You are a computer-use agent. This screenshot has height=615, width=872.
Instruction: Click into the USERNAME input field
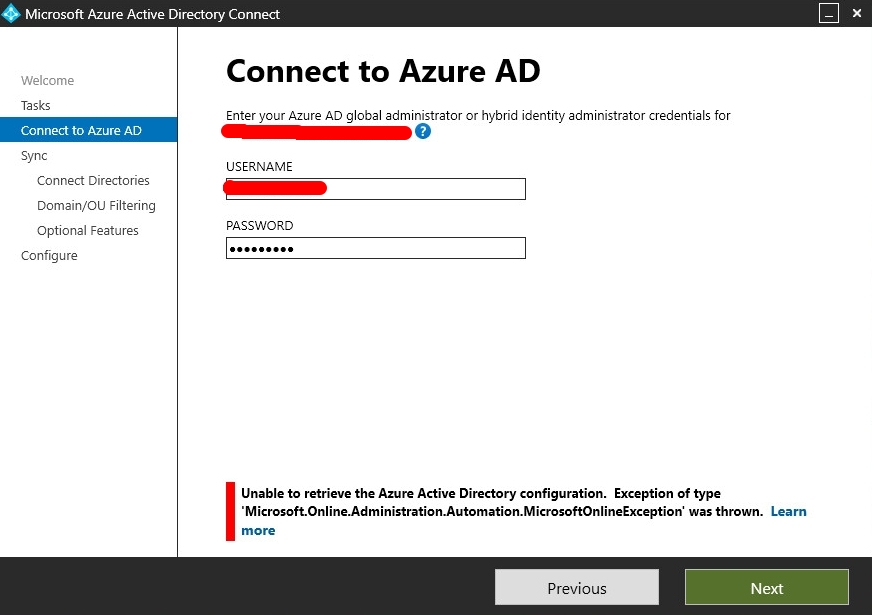click(375, 189)
